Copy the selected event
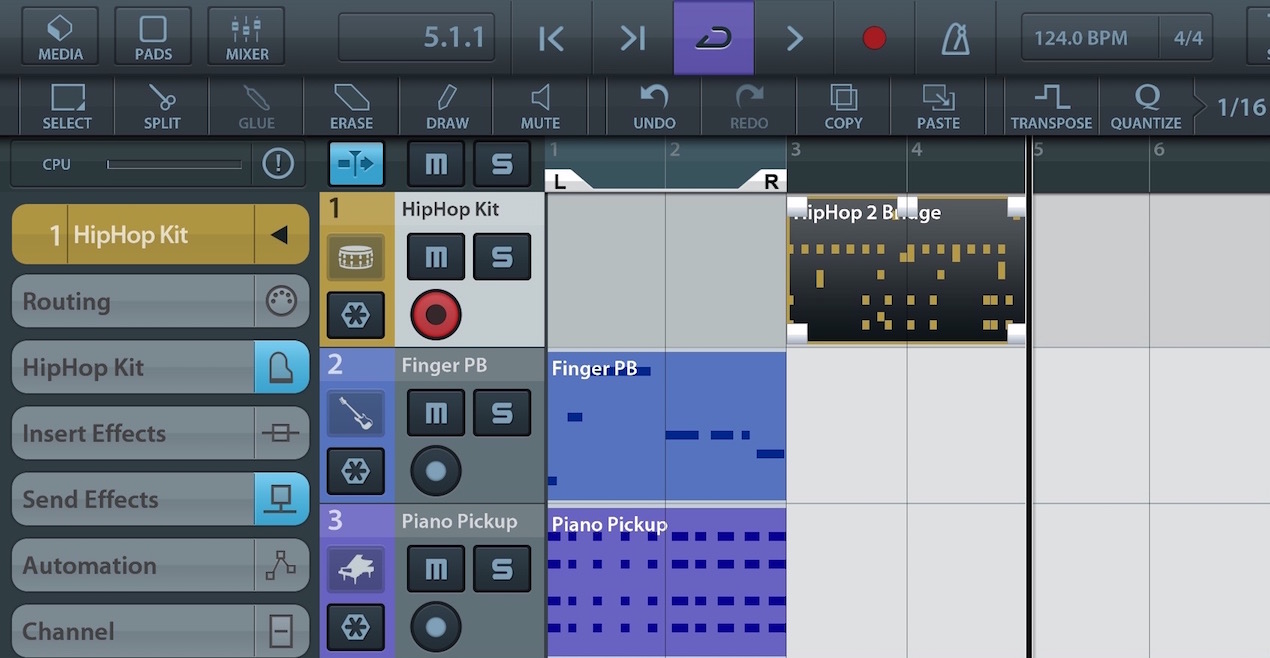This screenshot has width=1270, height=658. (x=843, y=106)
